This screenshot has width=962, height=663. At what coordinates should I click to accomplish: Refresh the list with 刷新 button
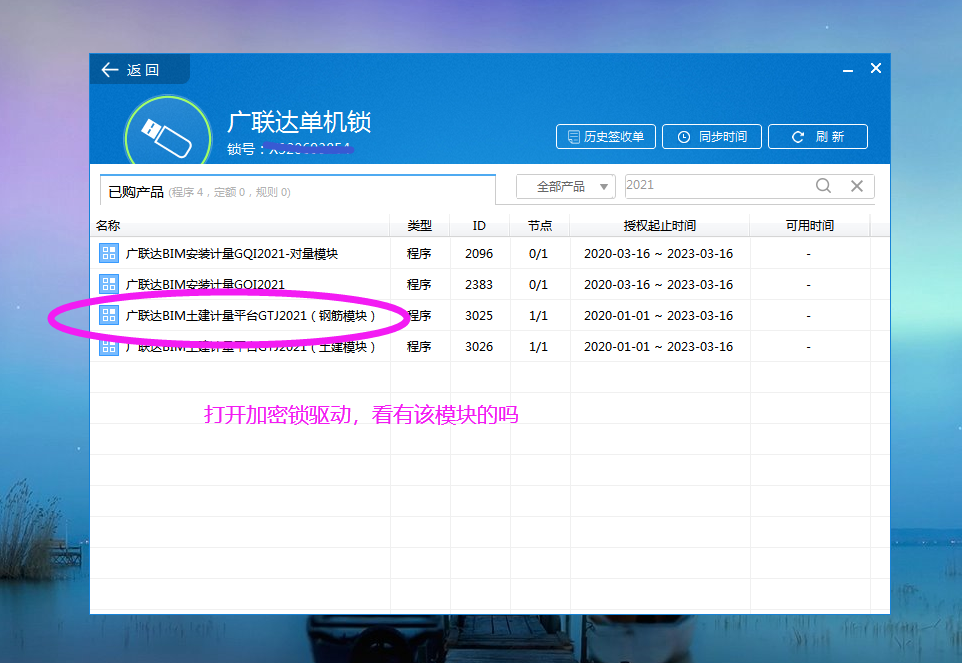[818, 136]
